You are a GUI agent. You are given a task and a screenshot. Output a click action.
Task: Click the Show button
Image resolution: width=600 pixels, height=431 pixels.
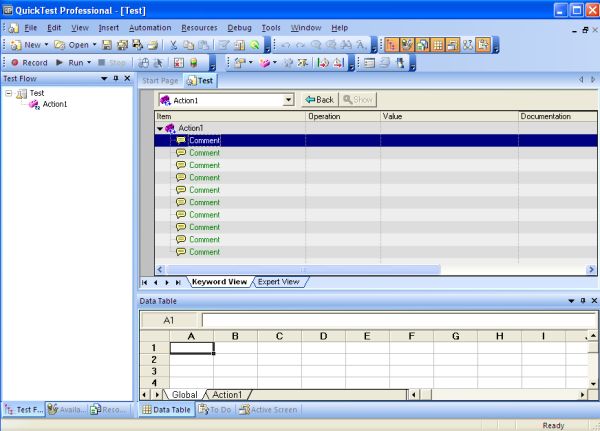coord(358,100)
